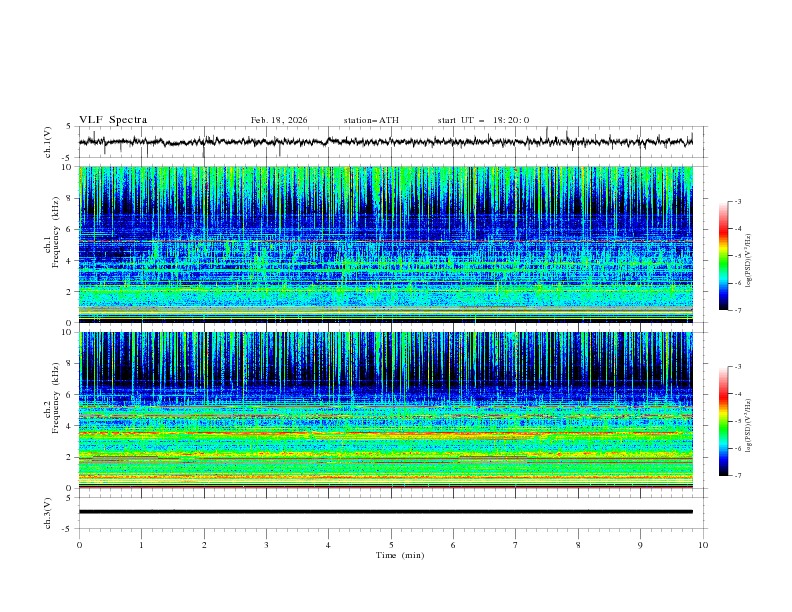Click the "-3" label on ch.1 colorbar
Image resolution: width=792 pixels, height=612 pixels.
click(x=738, y=201)
